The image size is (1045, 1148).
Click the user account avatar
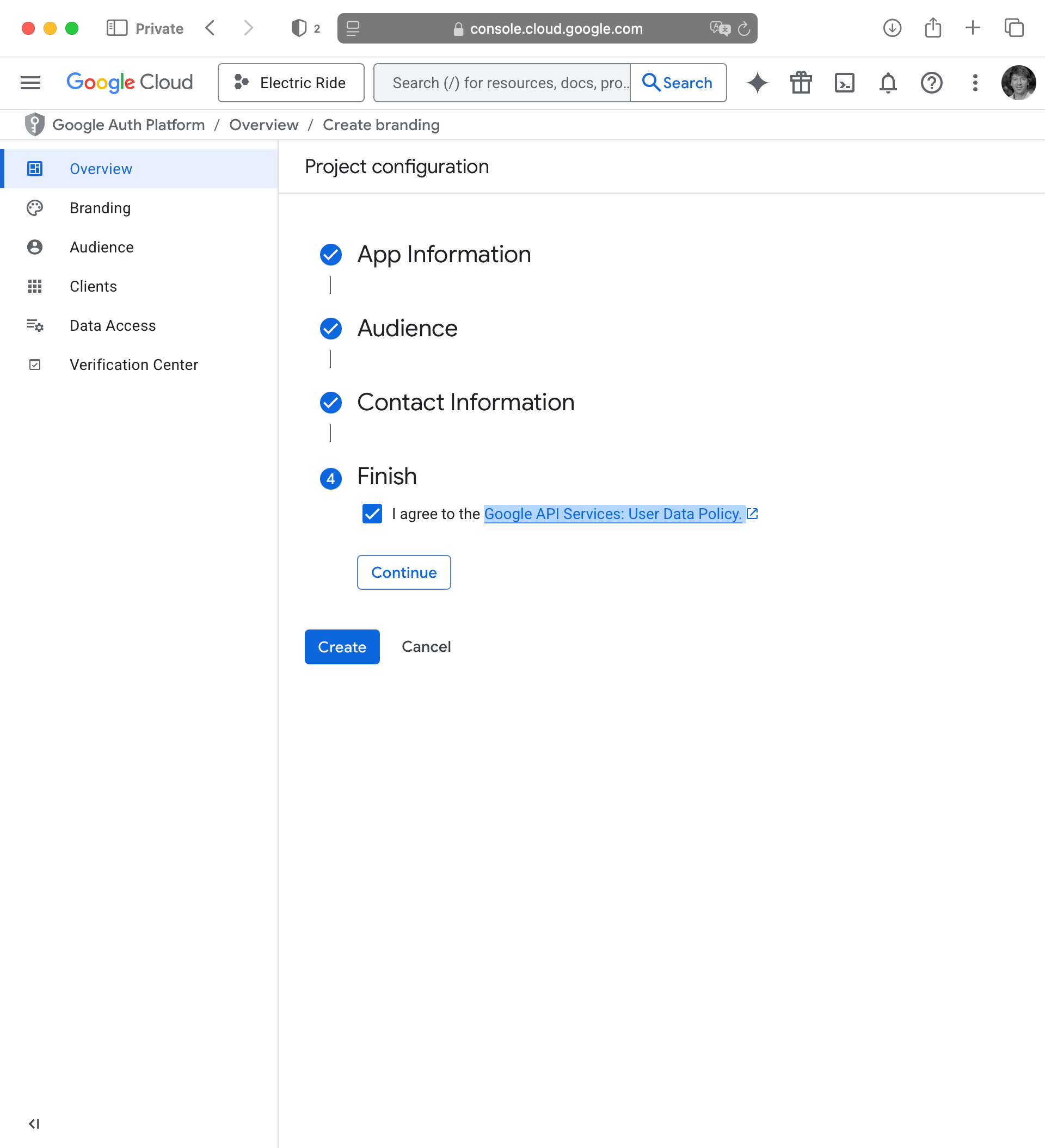click(x=1018, y=83)
